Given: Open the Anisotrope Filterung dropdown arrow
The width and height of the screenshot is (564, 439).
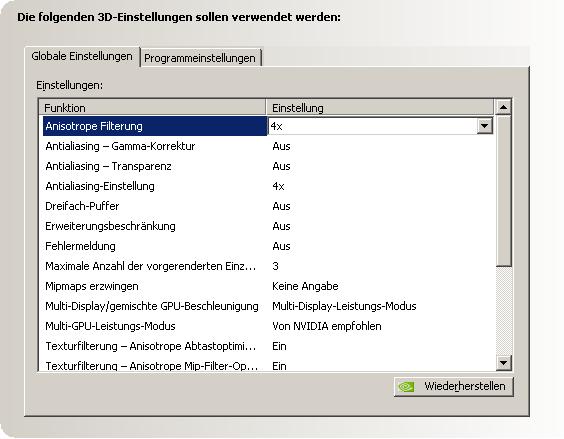Looking at the screenshot, I should click(485, 126).
